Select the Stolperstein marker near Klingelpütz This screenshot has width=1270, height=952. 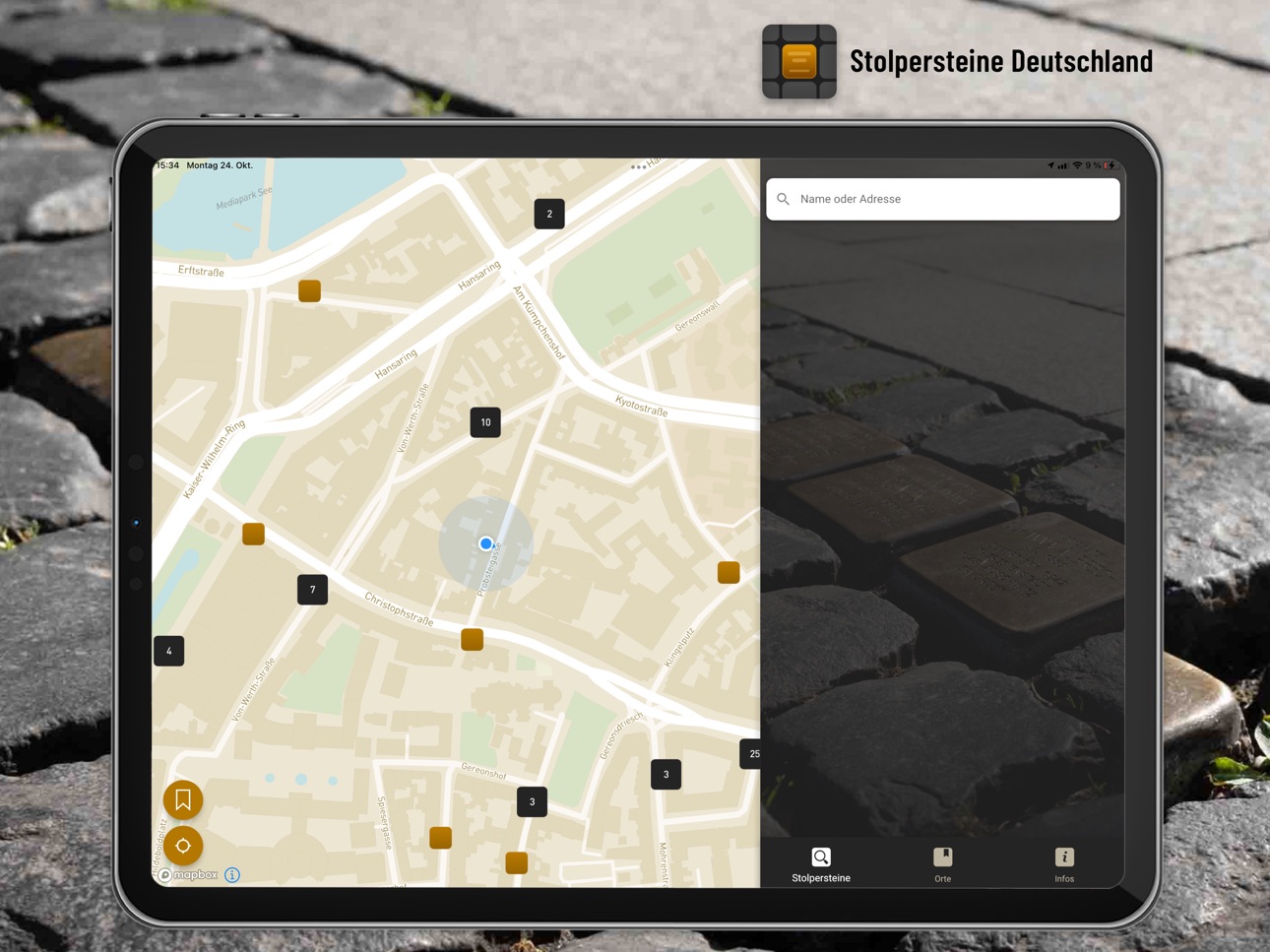(x=729, y=573)
